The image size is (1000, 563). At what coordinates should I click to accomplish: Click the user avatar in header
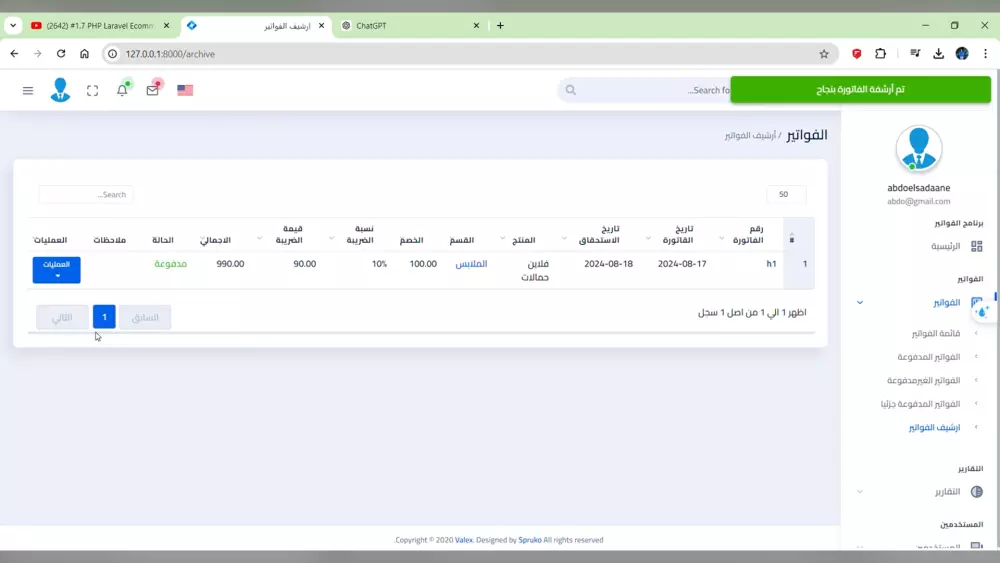(x=60, y=90)
